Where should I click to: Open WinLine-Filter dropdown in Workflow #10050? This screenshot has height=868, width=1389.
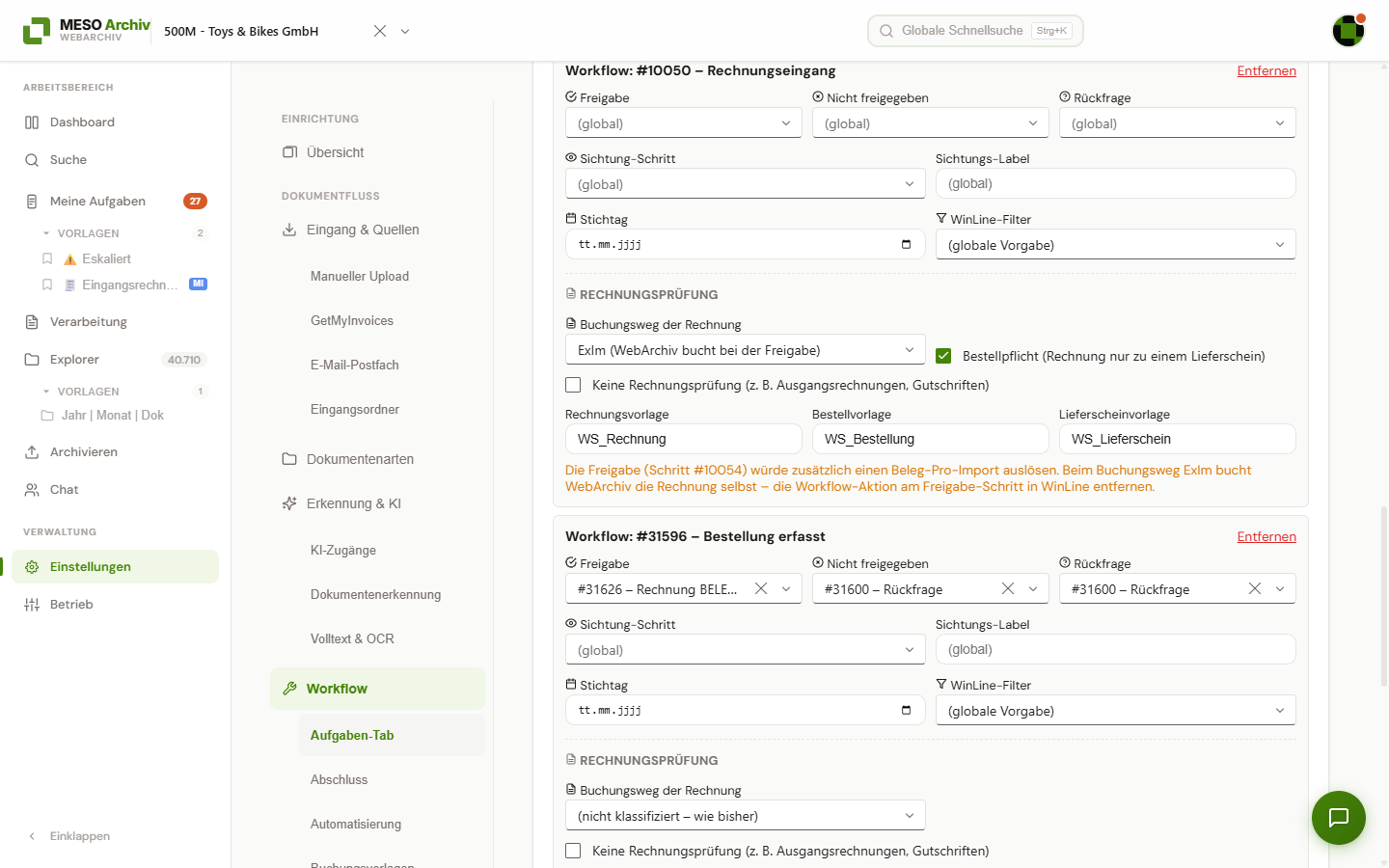click(1116, 245)
